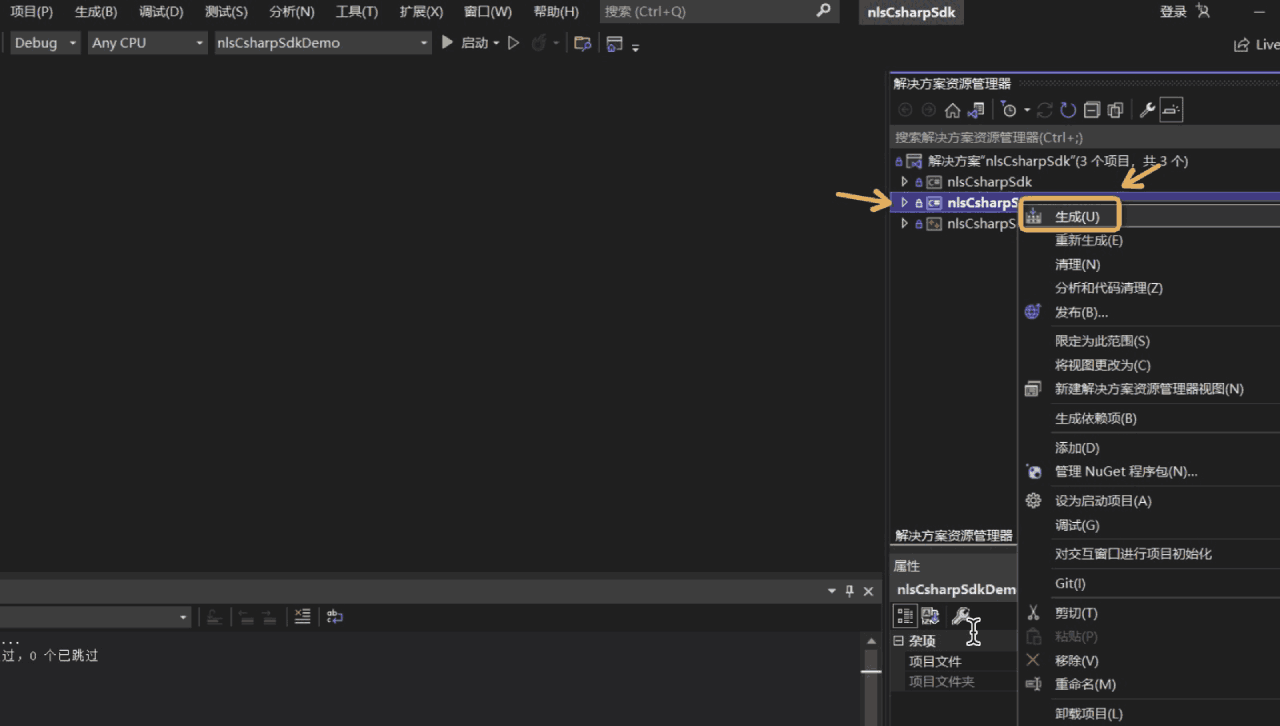1280x726 pixels.
Task: Switch views icon in Solution Explorer toolbar
Action: (975, 110)
